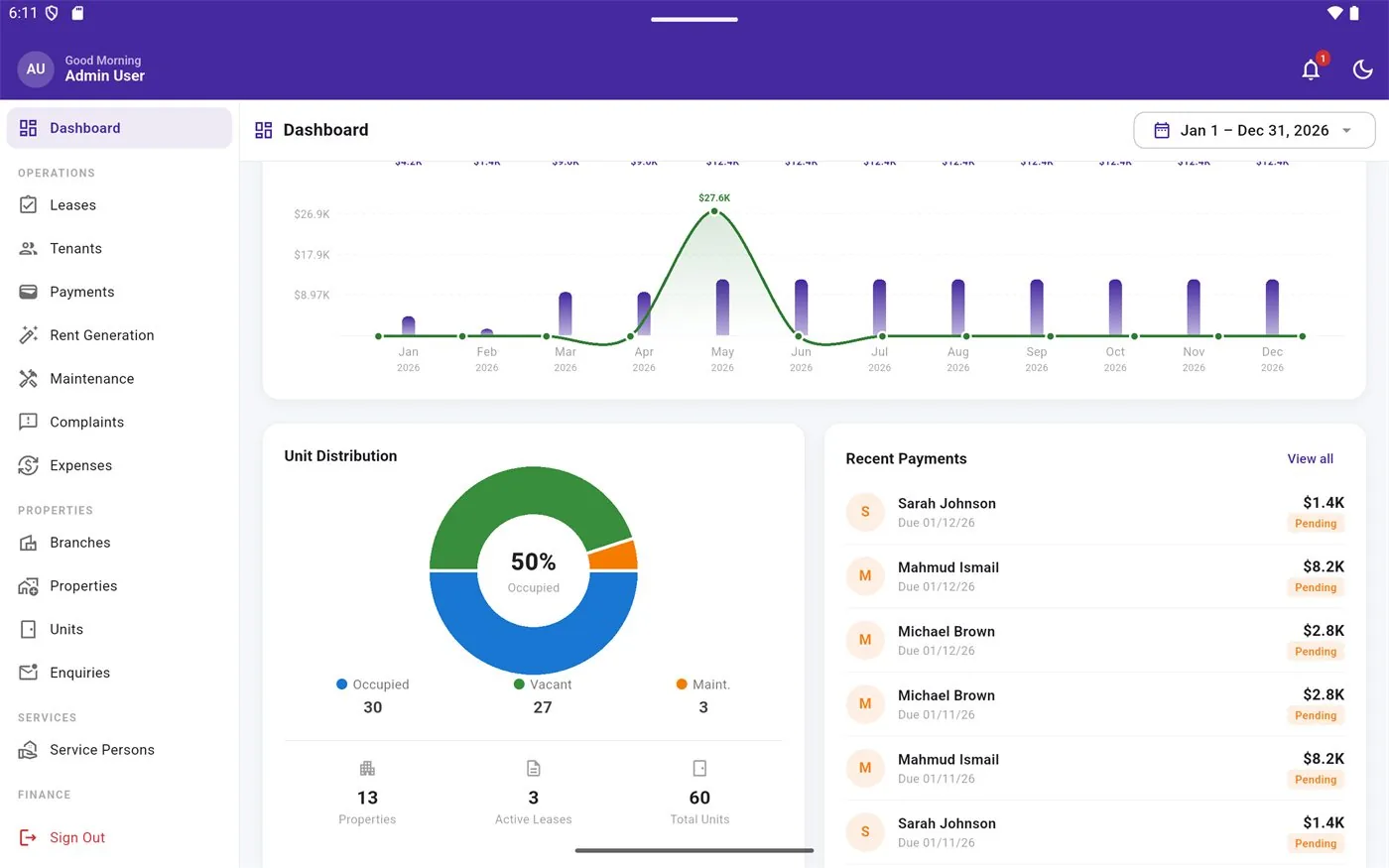
Task: Click the 3 Active Leases stat
Action: [534, 794]
